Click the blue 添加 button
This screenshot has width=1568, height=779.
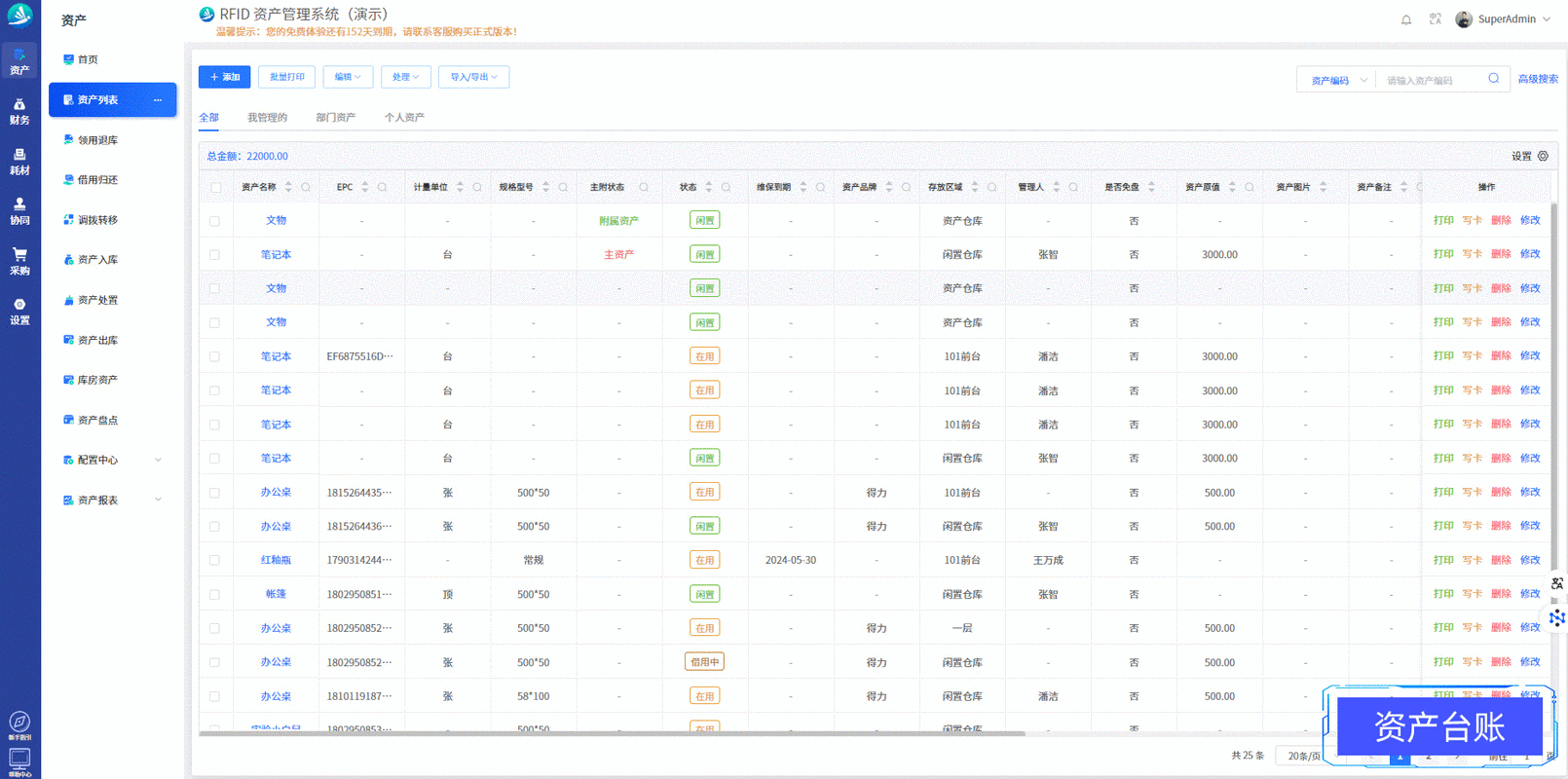pyautogui.click(x=224, y=77)
